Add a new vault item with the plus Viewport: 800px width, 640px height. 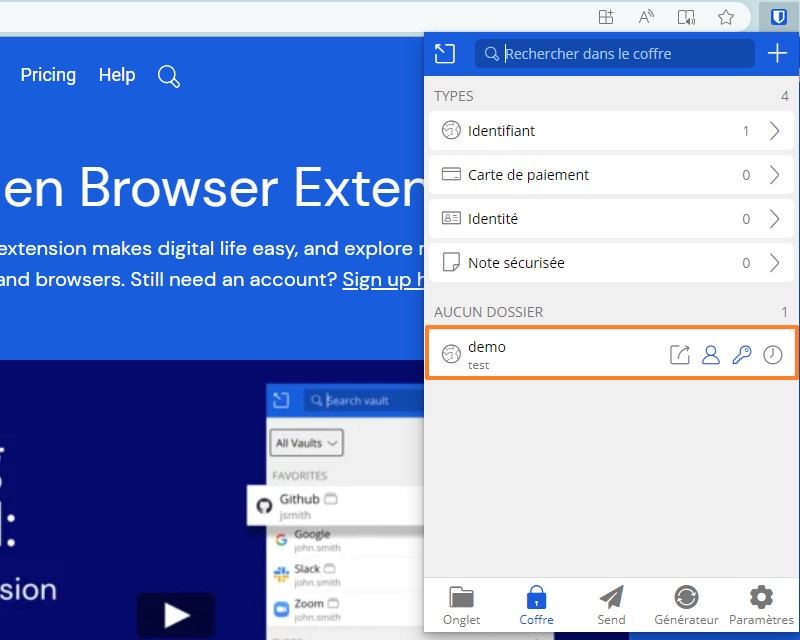(x=778, y=55)
